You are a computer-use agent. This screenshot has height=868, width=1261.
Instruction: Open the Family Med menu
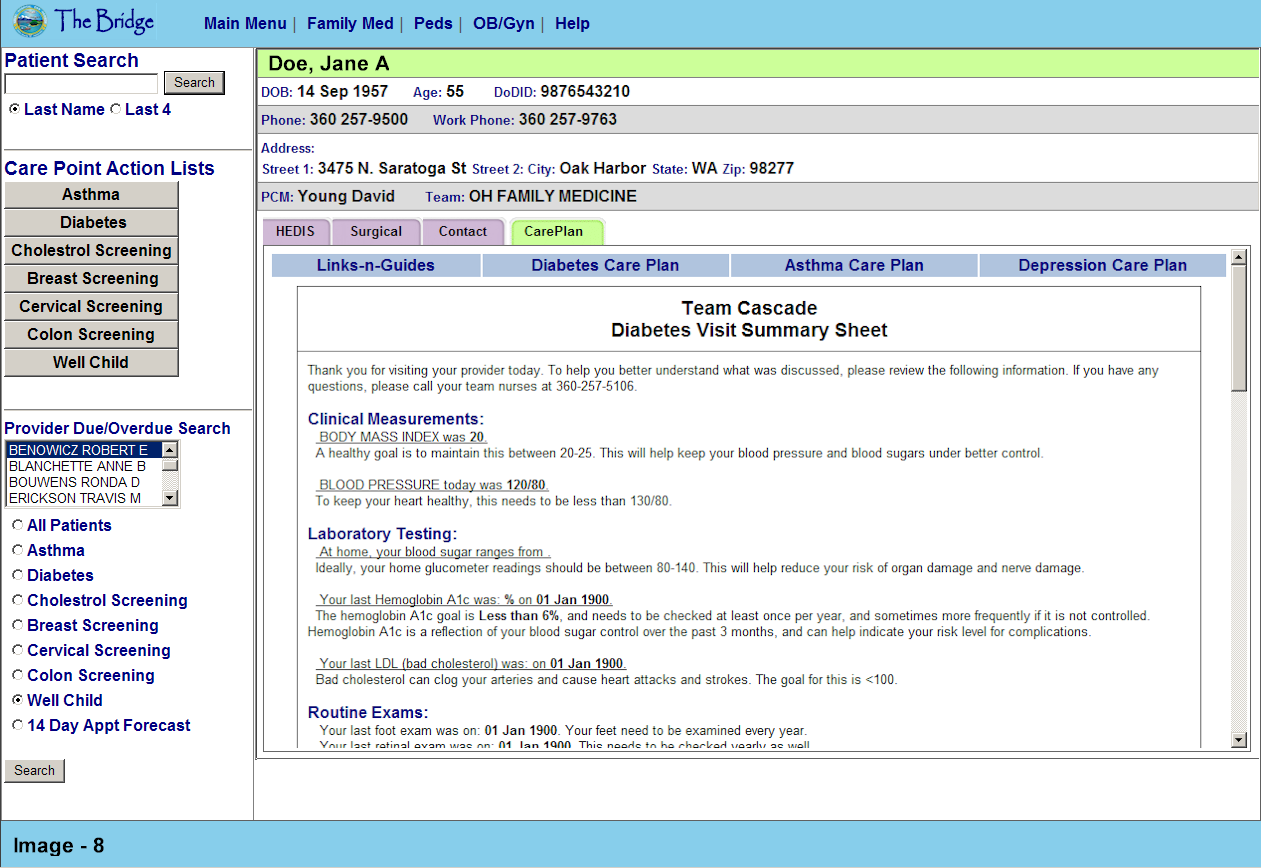pos(350,23)
